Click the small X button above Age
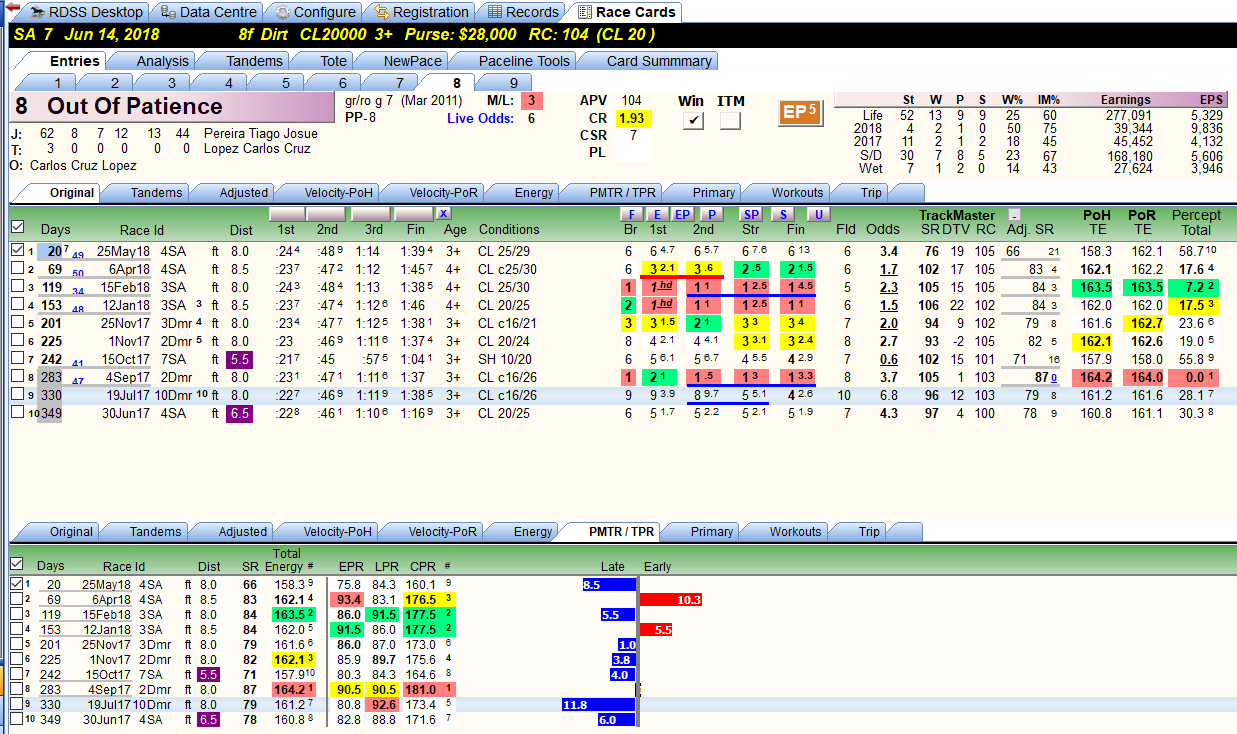 (443, 214)
